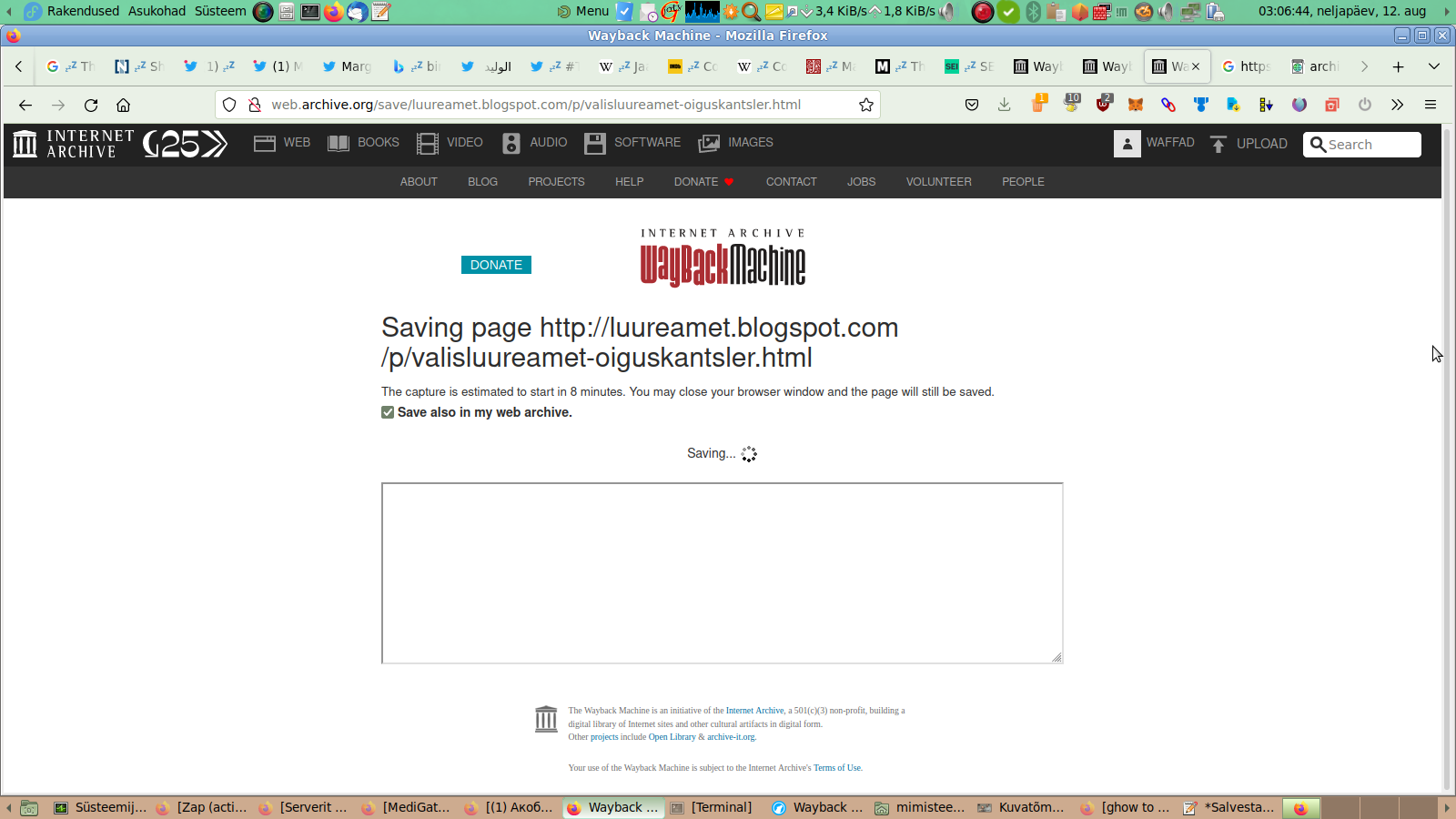Open WEB section of Internet Archive
The image size is (1456, 819).
point(282,143)
